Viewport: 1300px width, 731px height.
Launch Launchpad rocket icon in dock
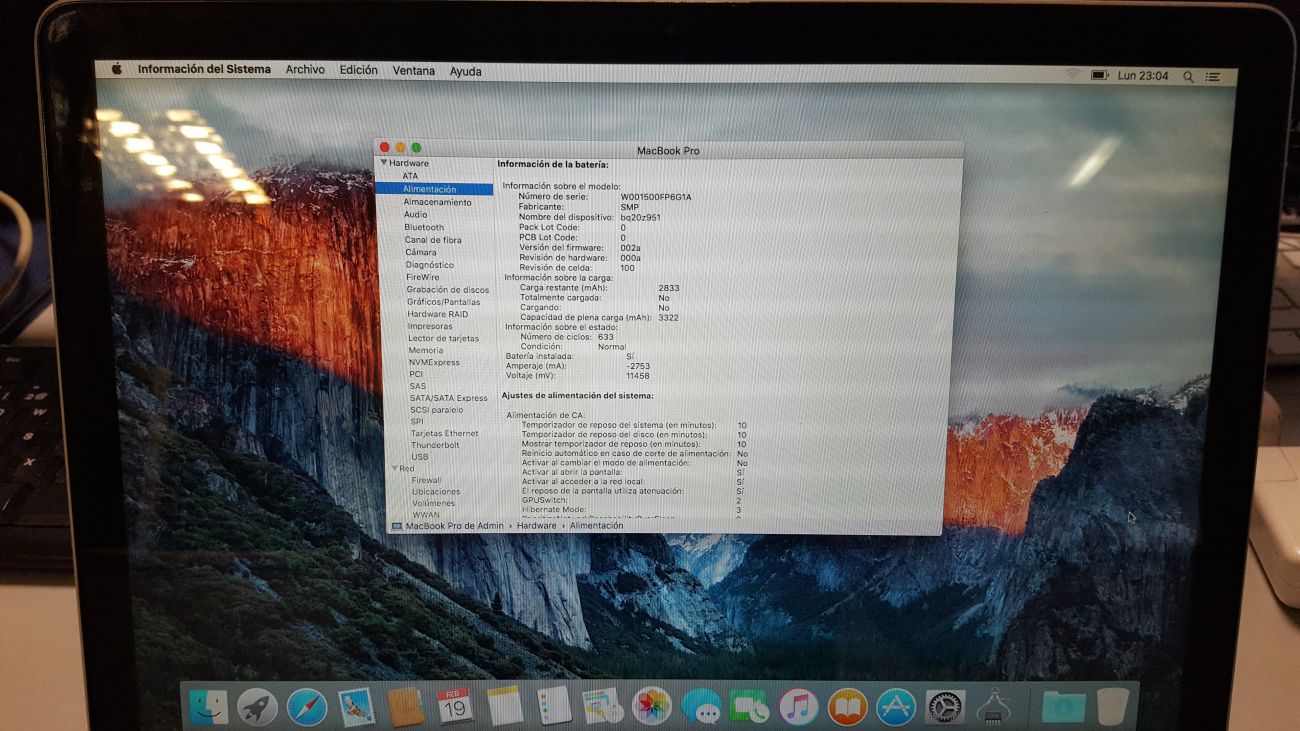point(258,707)
